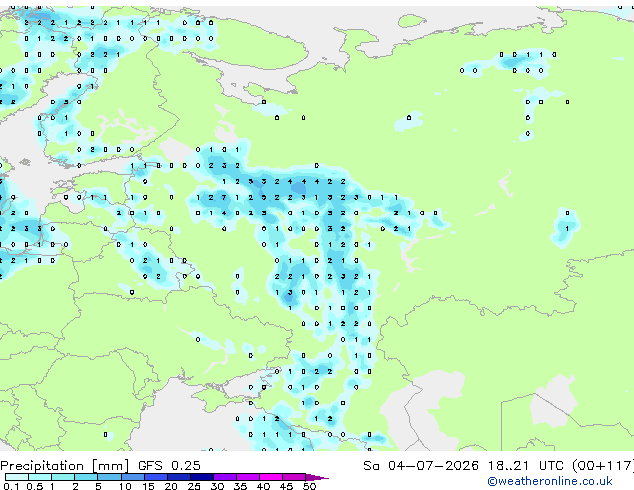Image resolution: width=634 pixels, height=490 pixels.
Task: Click the 1–2 mm legend color swatch
Action: coord(63,477)
